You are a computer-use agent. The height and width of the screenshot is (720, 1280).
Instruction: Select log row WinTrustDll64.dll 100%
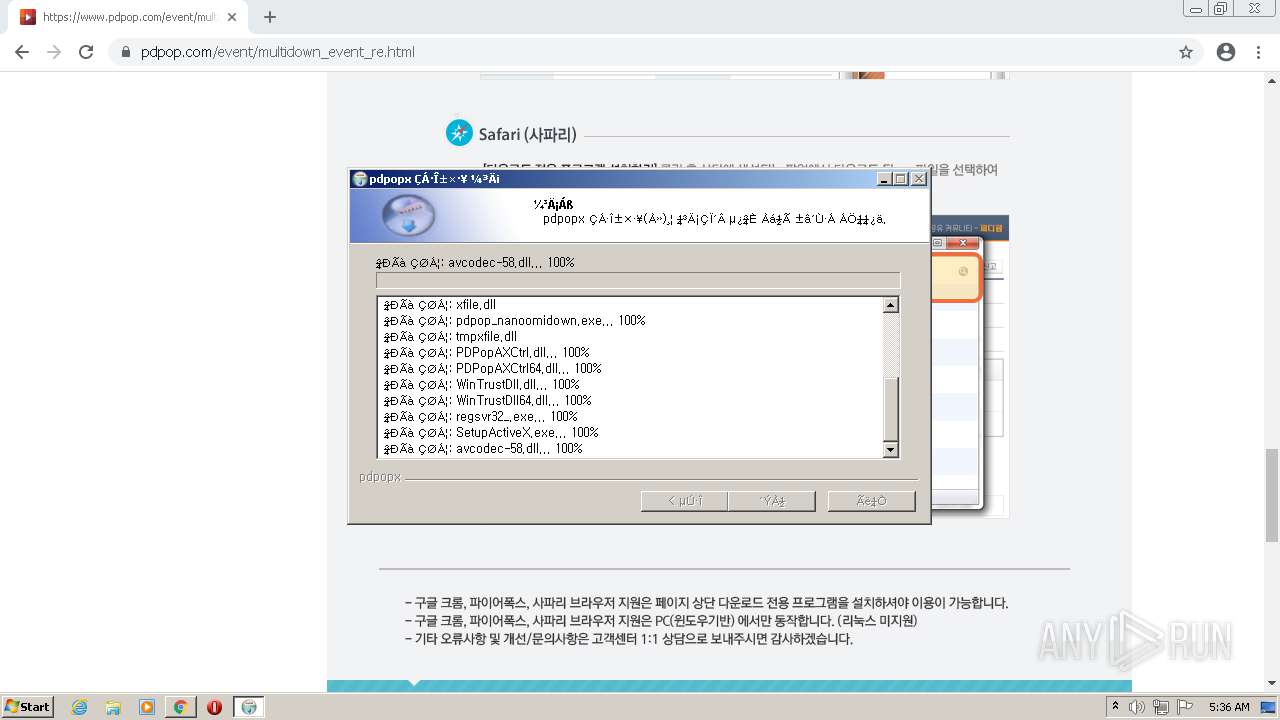(487, 401)
